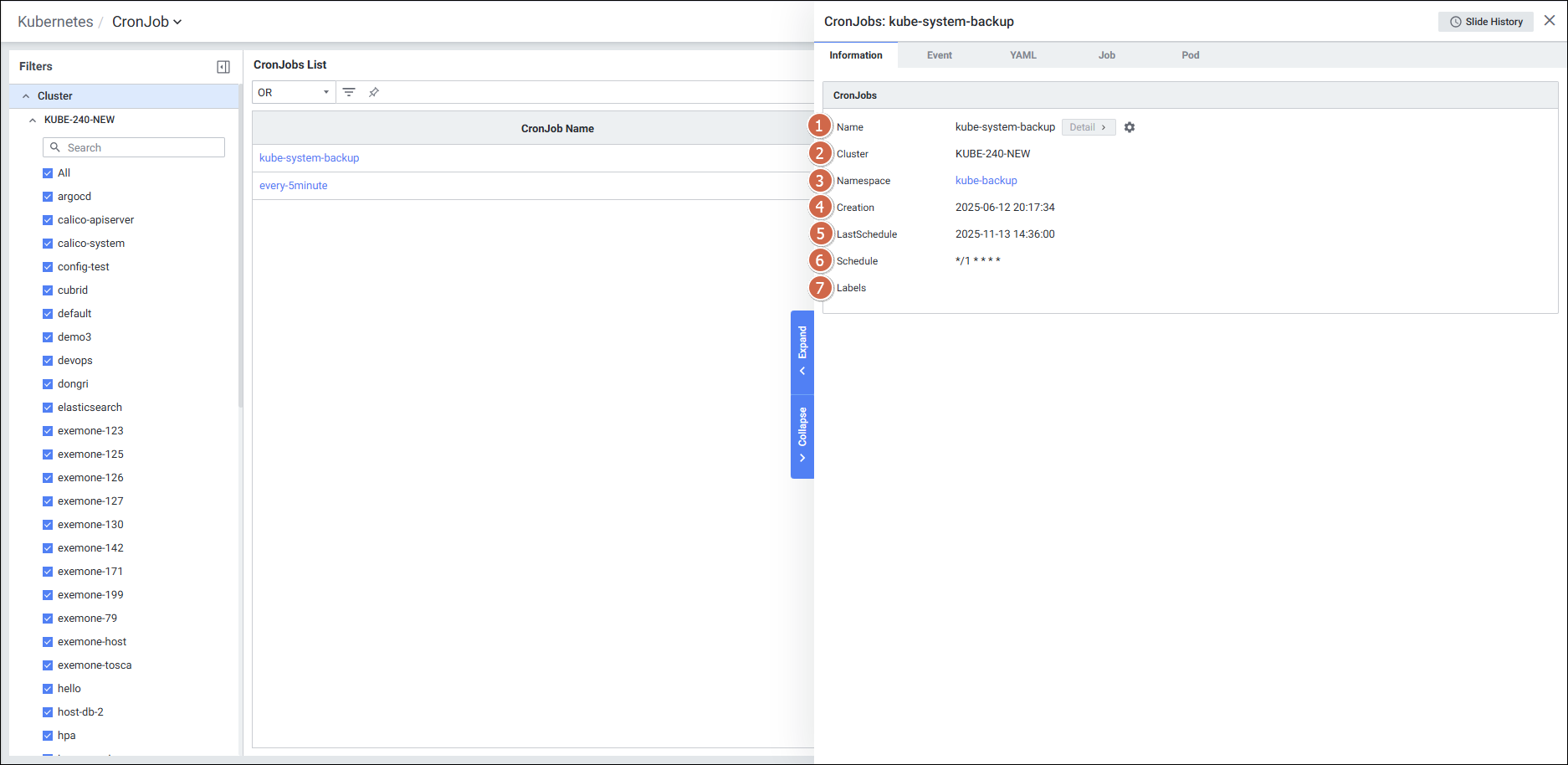Click the filter lines icon in the CronJobs List toolbar
1568x765 pixels.
[x=349, y=92]
